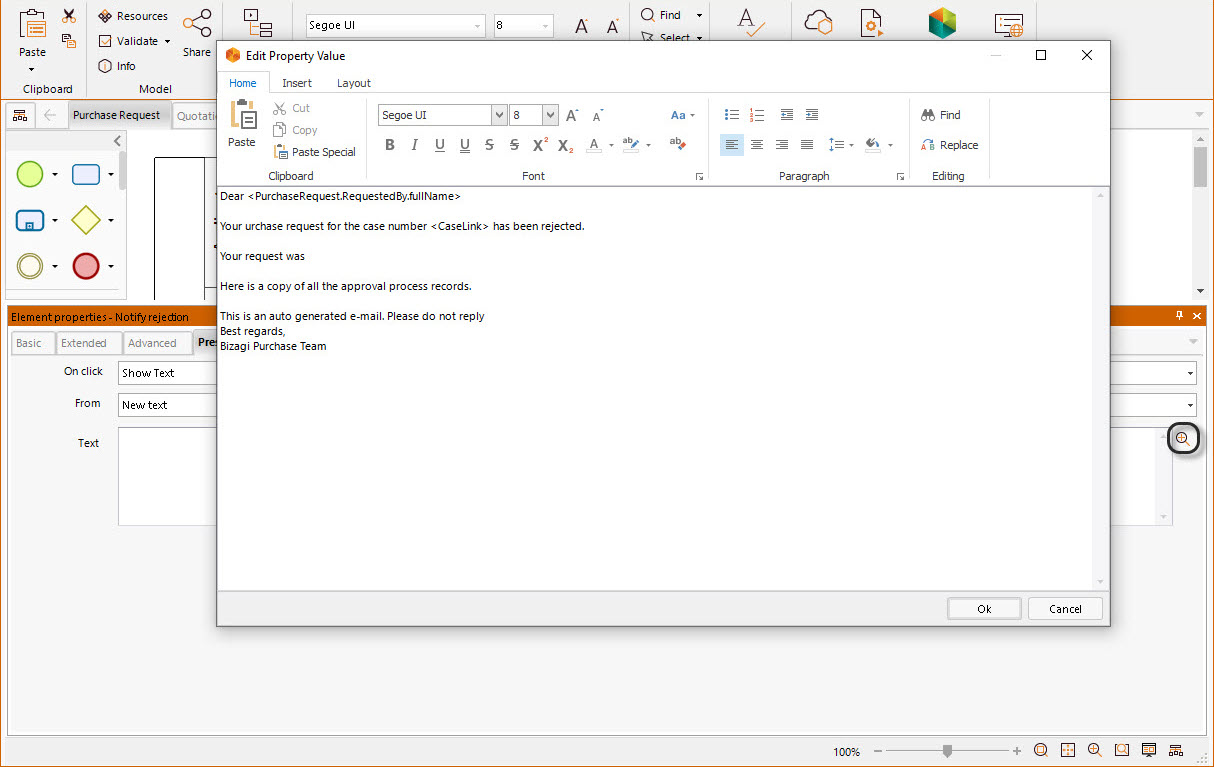Image resolution: width=1214 pixels, height=767 pixels.
Task: Click the Paste icon in the dialog ribbon
Action: pos(242,116)
